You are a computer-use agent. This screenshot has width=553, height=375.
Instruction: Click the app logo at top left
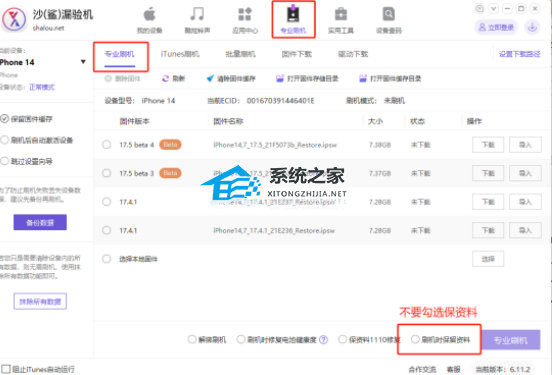click(13, 19)
